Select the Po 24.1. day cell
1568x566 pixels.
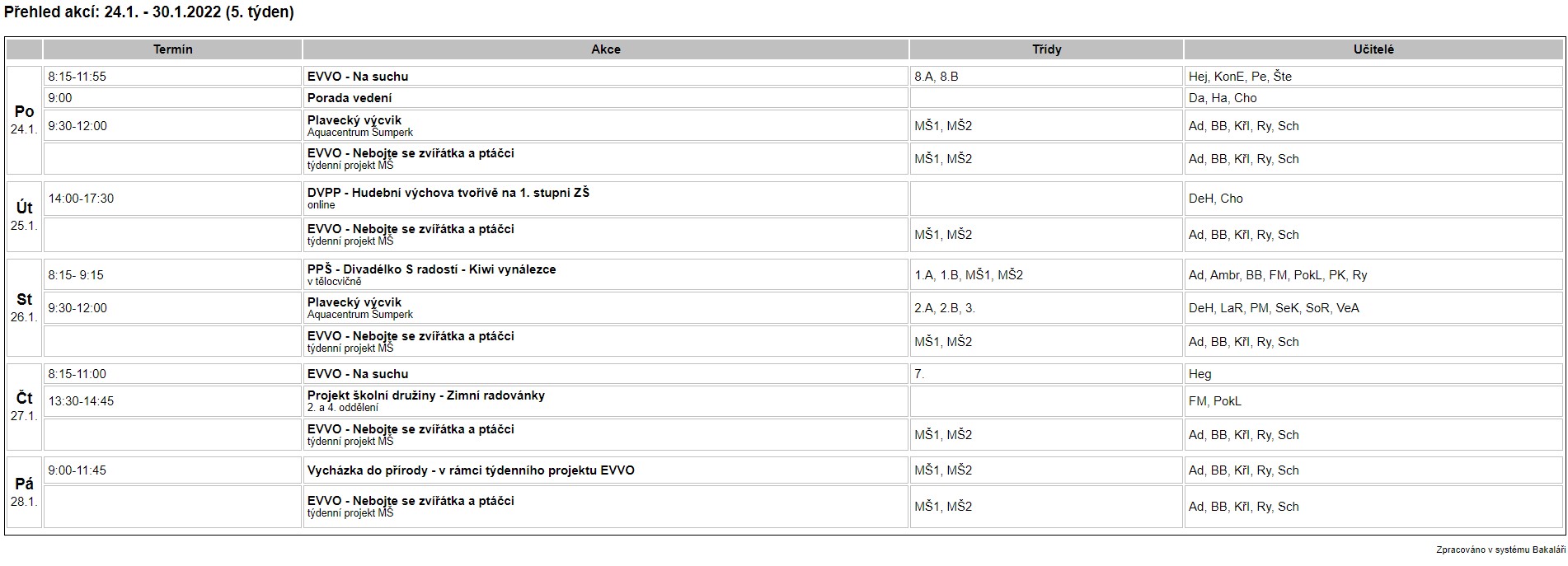24,120
